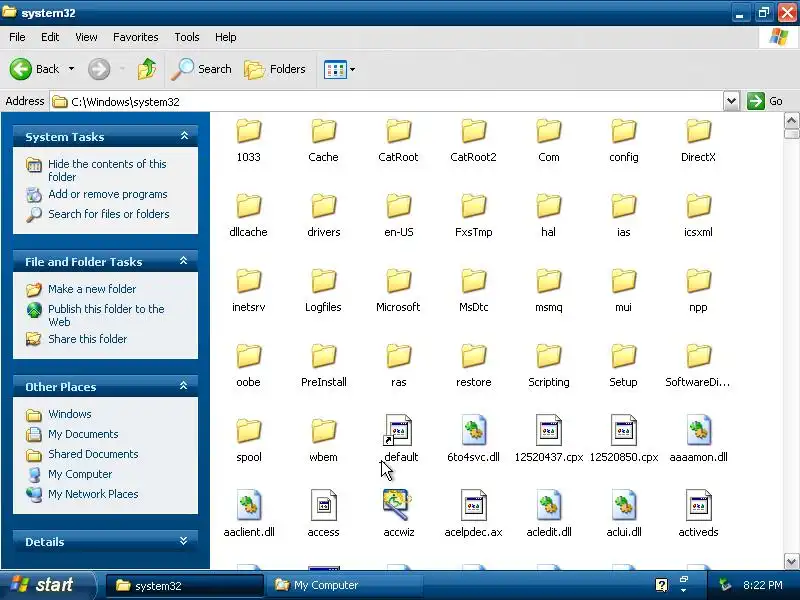Click Search for files or folders
This screenshot has height=600, width=800.
(x=109, y=214)
